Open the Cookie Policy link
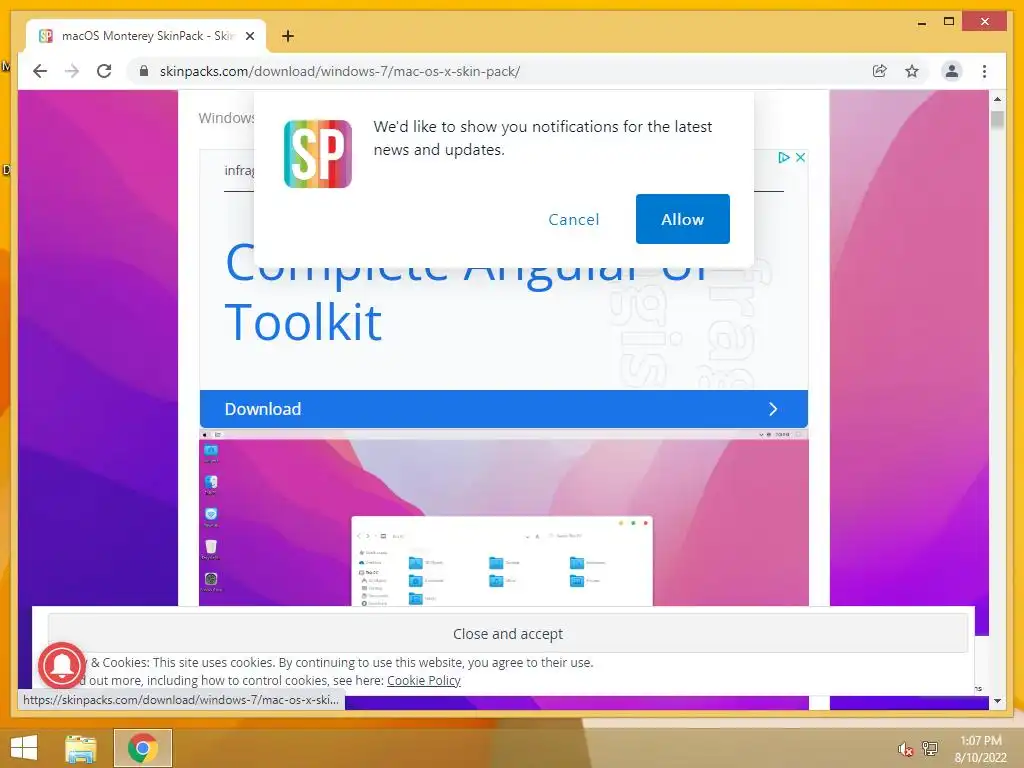Image resolution: width=1024 pixels, height=768 pixels. tap(424, 680)
